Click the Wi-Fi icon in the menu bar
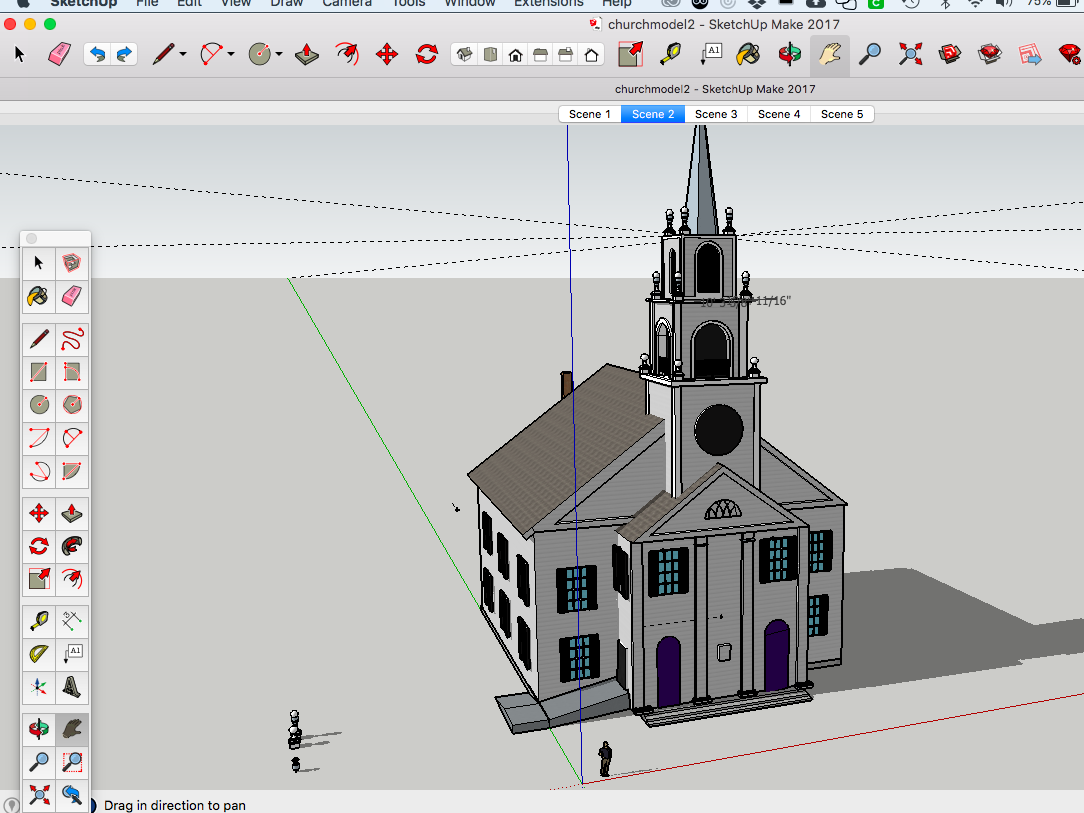Image resolution: width=1084 pixels, height=813 pixels. point(975,4)
